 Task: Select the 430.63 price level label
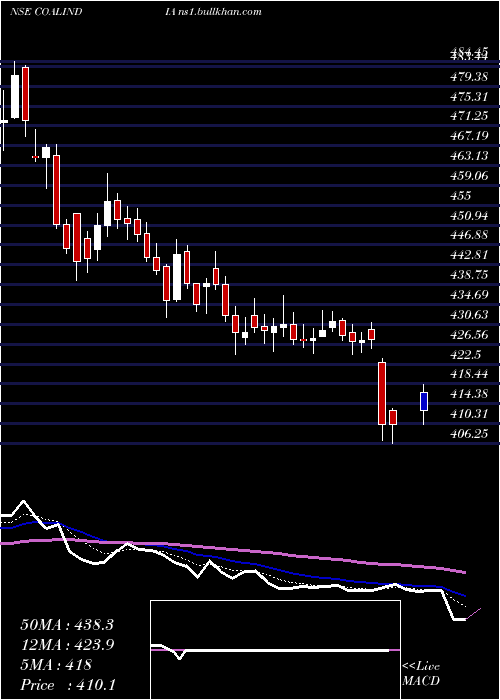tap(468, 314)
